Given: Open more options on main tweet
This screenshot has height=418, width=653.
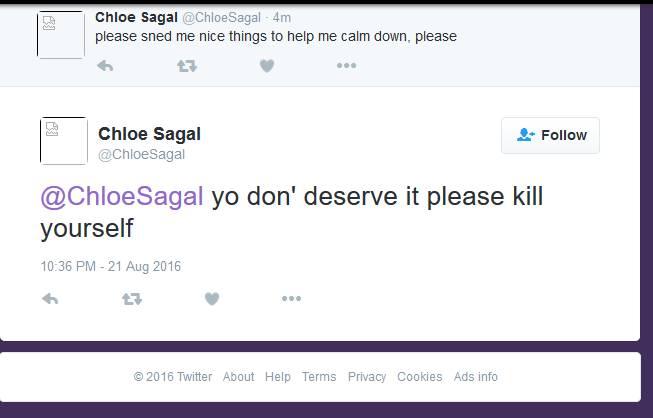Looking at the screenshot, I should [x=292, y=298].
